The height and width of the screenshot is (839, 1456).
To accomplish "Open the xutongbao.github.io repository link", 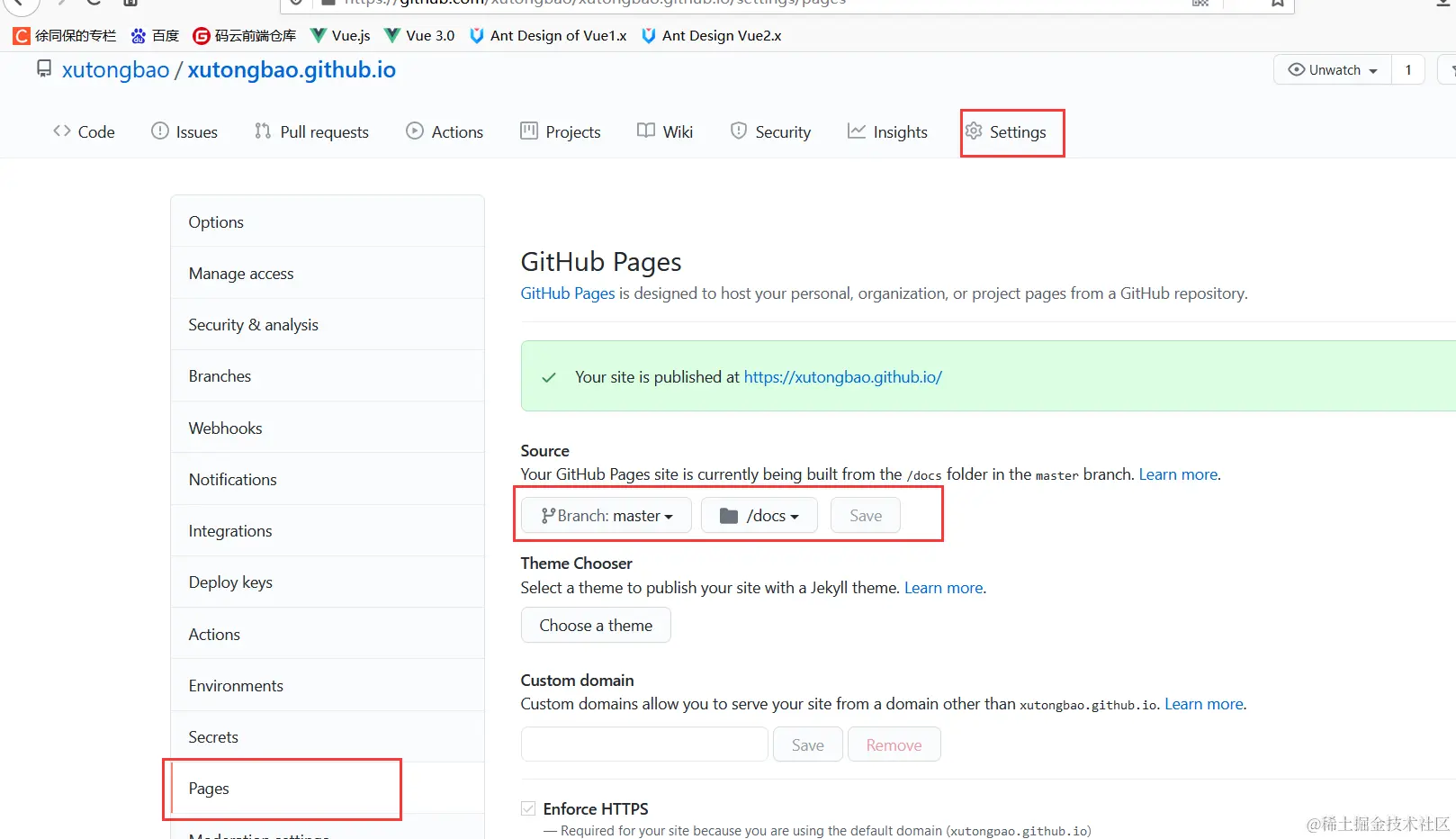I will pyautogui.click(x=292, y=69).
